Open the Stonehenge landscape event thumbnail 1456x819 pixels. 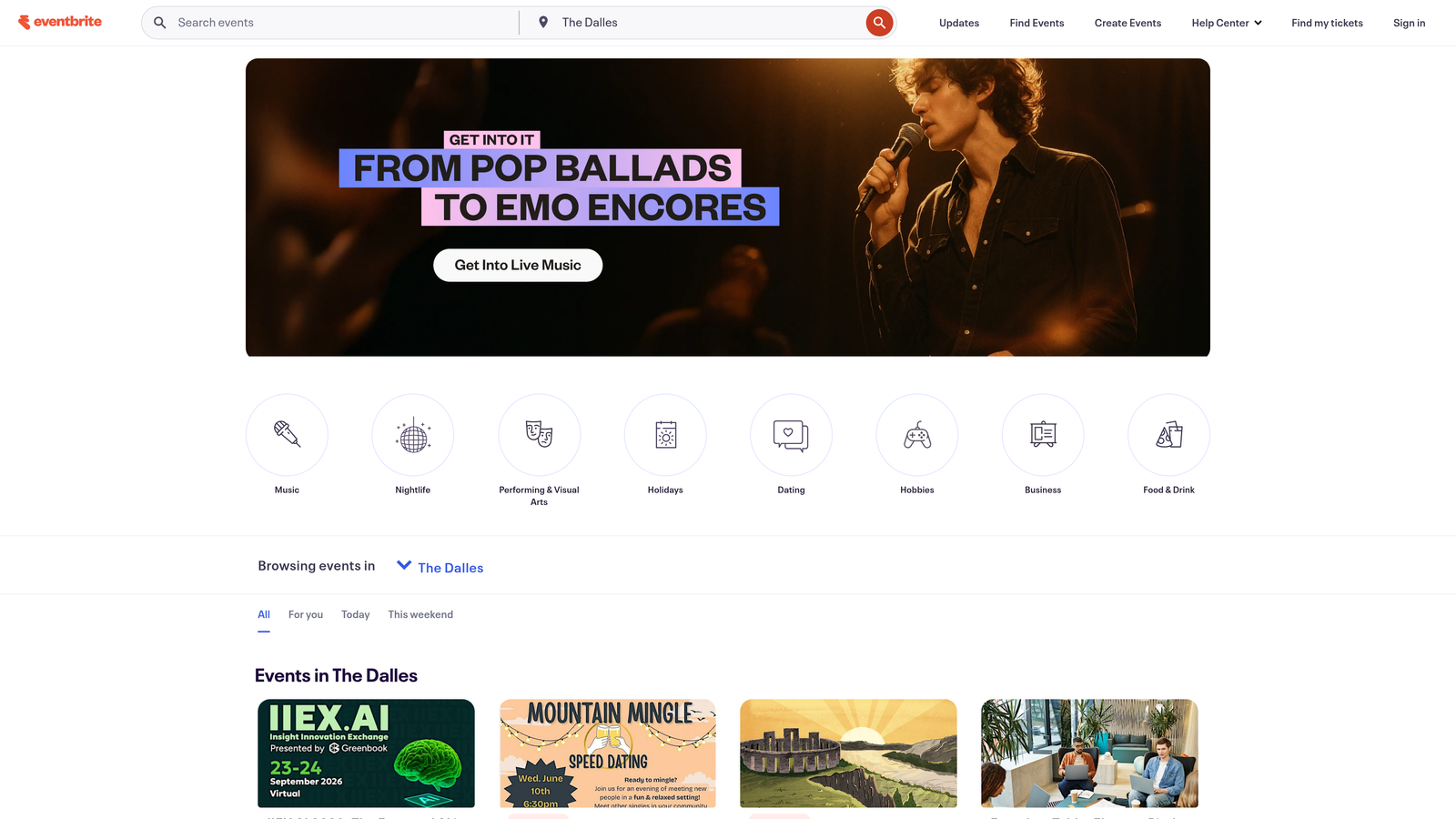point(848,753)
